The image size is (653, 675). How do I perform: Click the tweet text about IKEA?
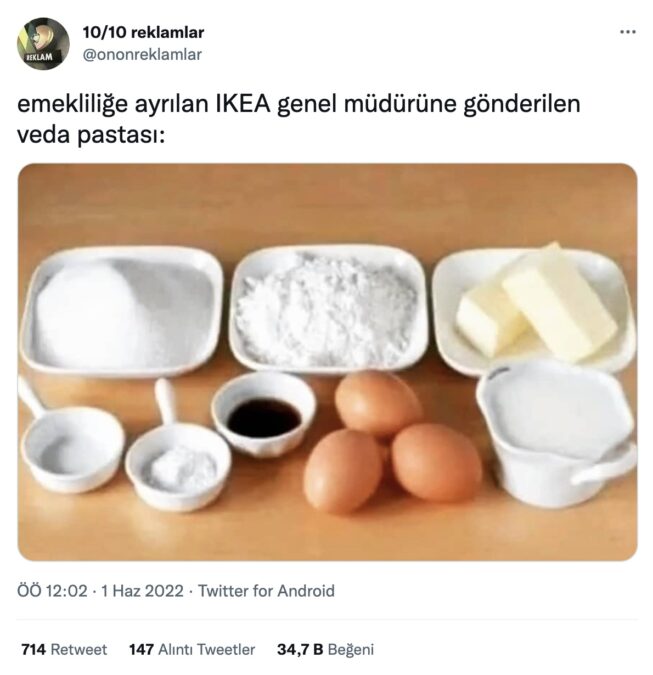tap(299, 119)
